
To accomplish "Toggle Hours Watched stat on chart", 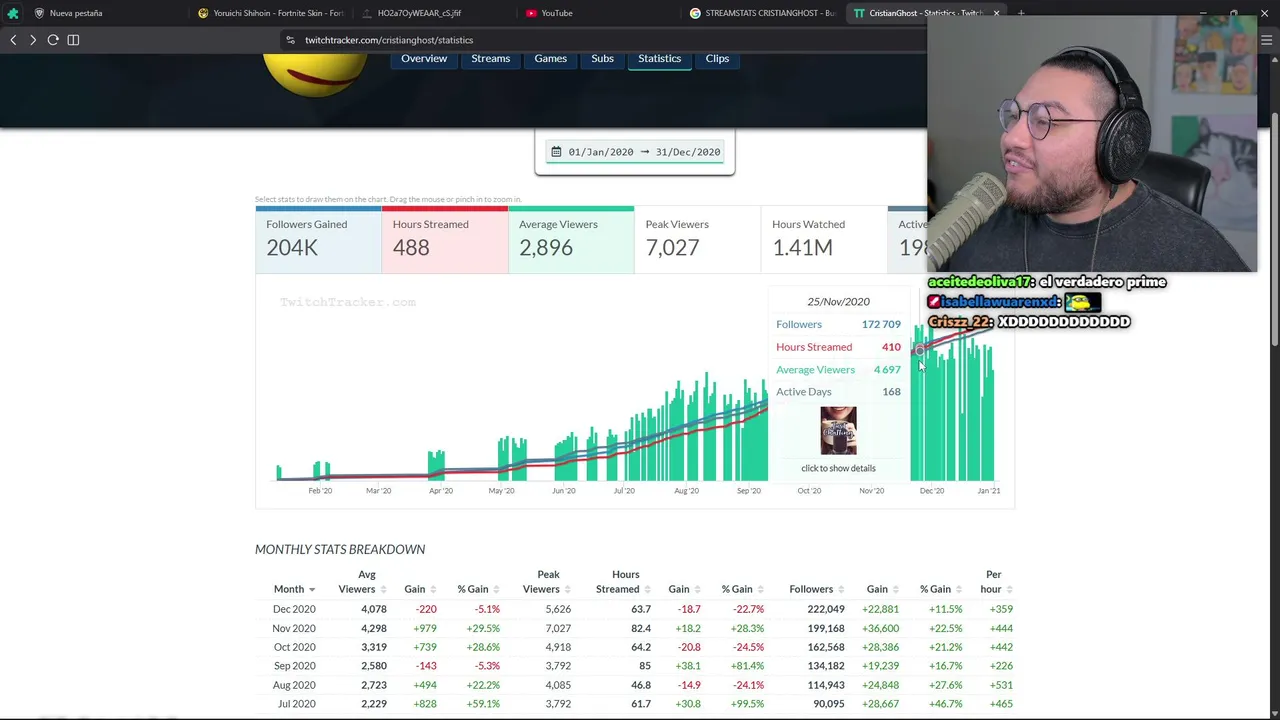I will [824, 239].
